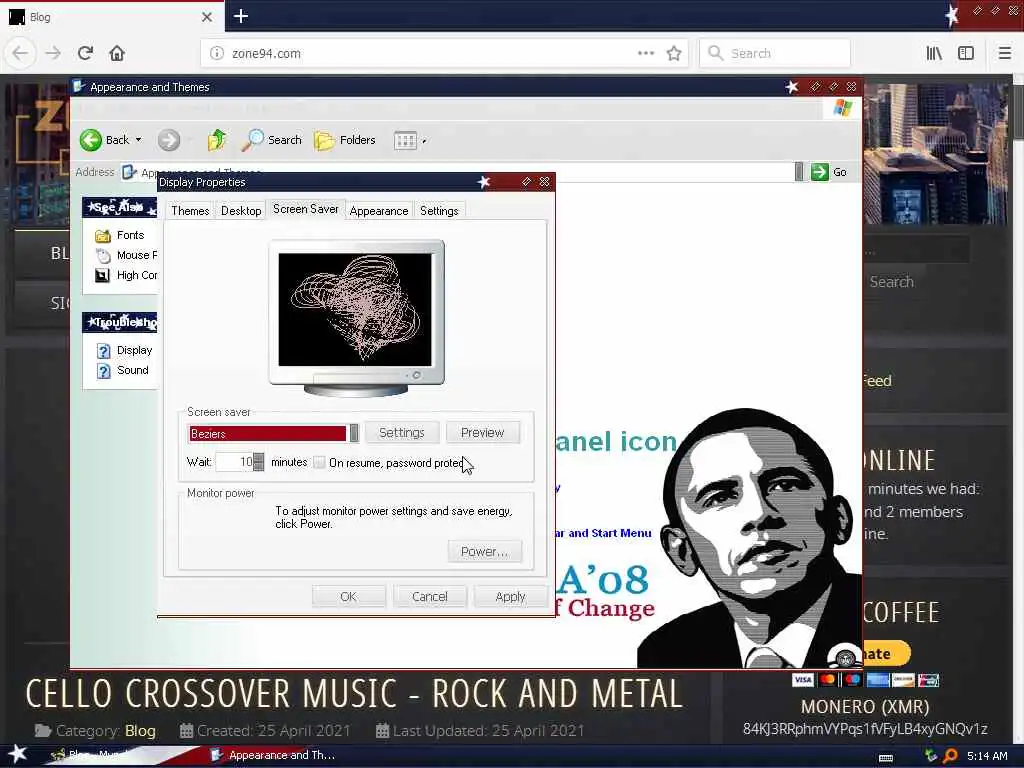This screenshot has width=1024, height=768.
Task: Select Appearance and Themes taskbar button
Action: pyautogui.click(x=274, y=755)
